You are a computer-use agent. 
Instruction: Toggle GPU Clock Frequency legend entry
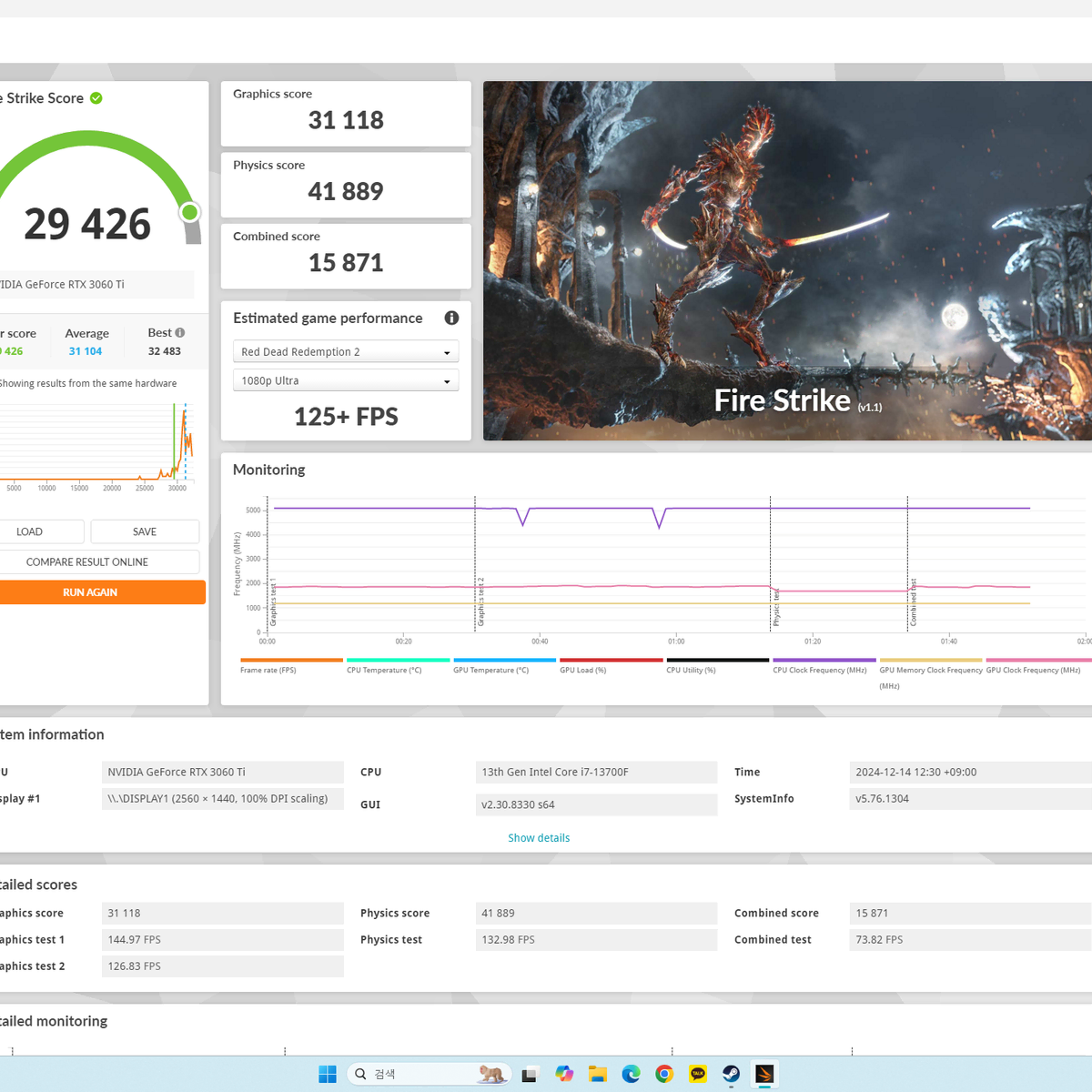1036,666
